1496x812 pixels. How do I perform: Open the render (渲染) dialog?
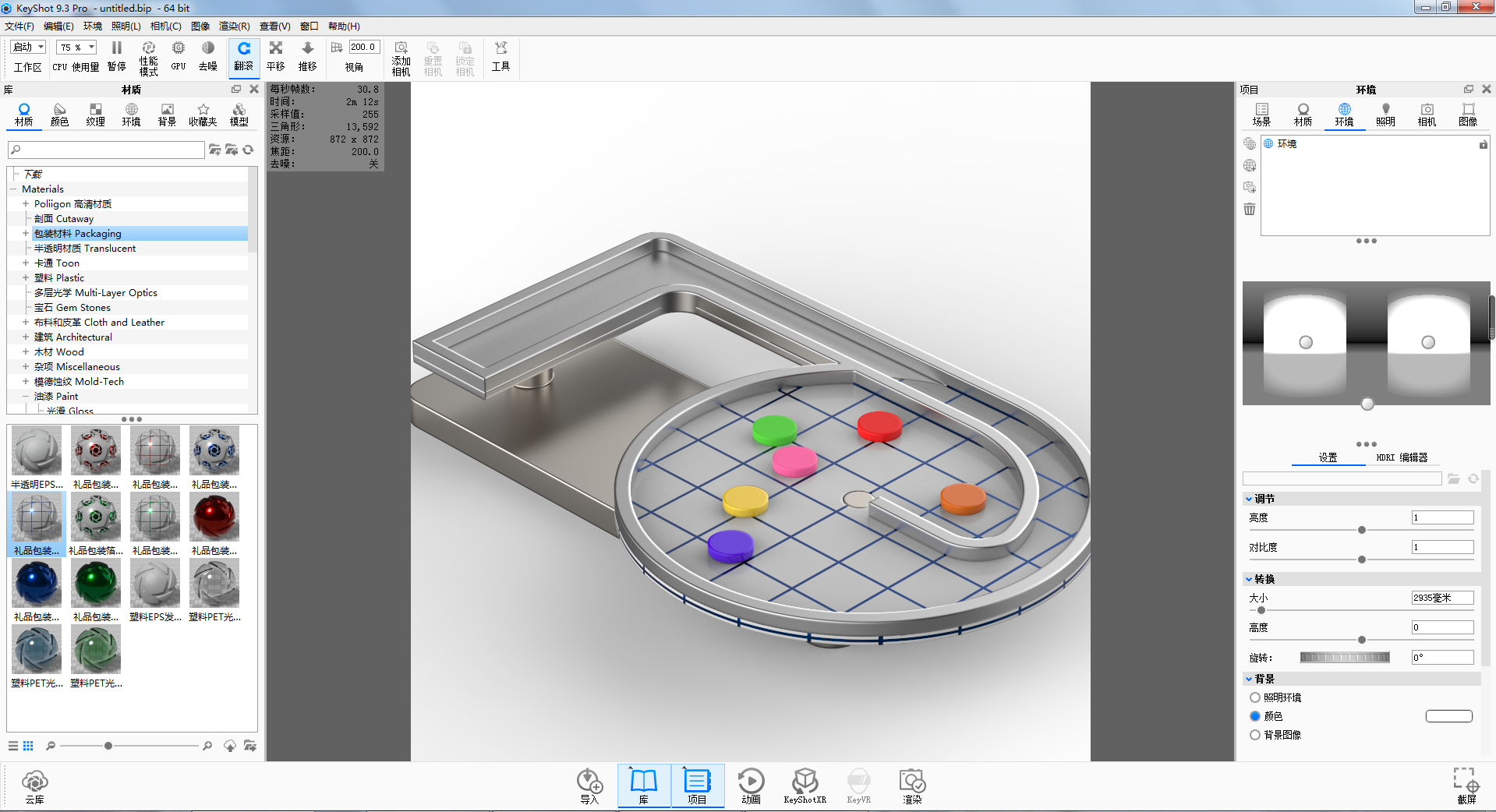coord(912,786)
